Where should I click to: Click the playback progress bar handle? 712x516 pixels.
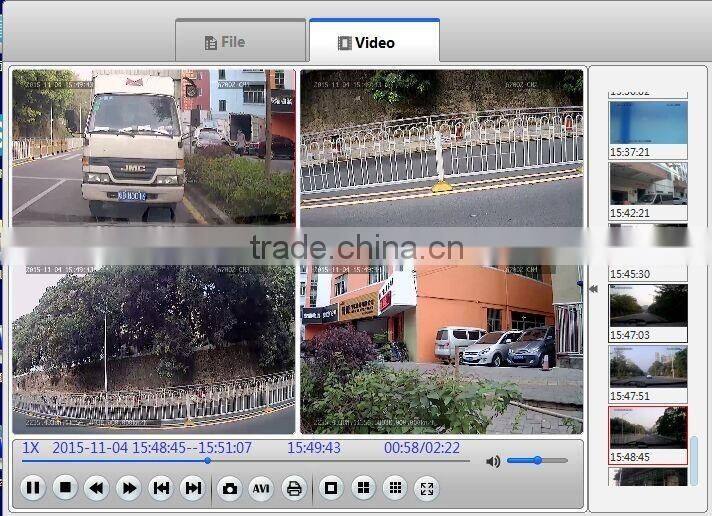tap(208, 461)
